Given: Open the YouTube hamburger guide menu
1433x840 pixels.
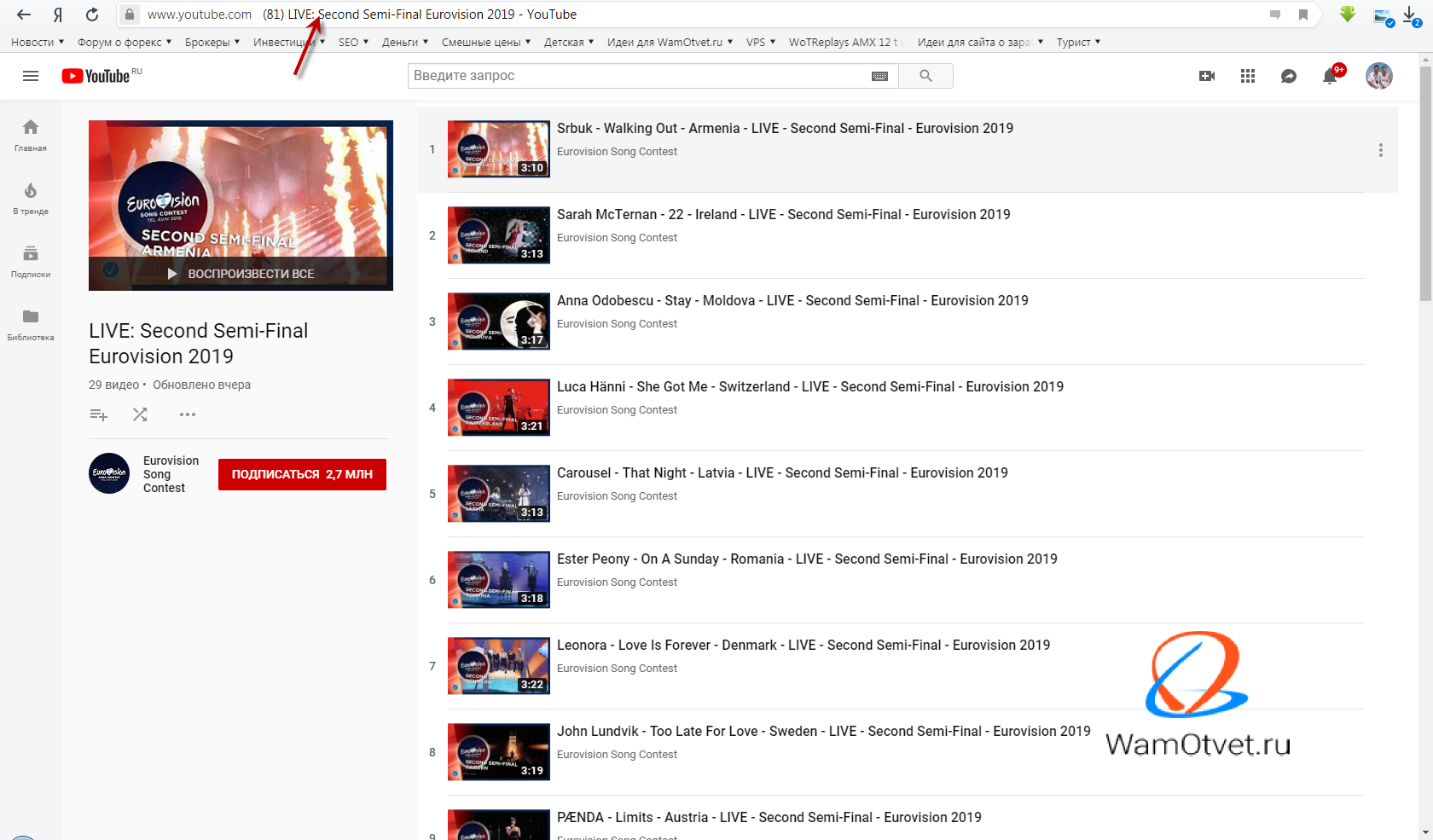Looking at the screenshot, I should (x=31, y=76).
